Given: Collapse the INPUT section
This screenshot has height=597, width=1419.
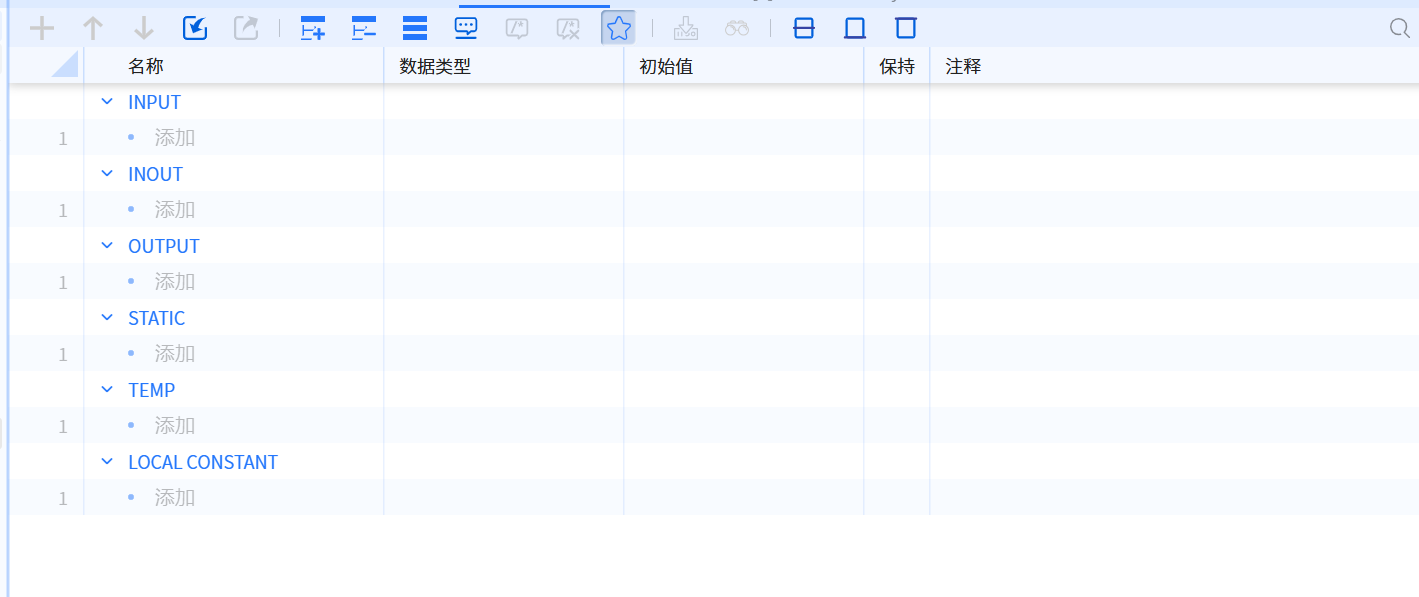Looking at the screenshot, I should point(107,102).
